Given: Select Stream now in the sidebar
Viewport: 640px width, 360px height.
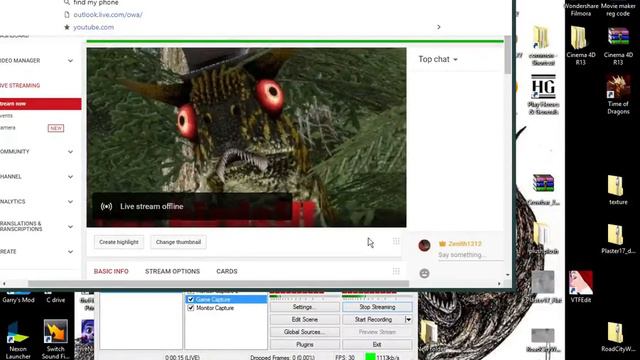Looking at the screenshot, I should pos(40,104).
